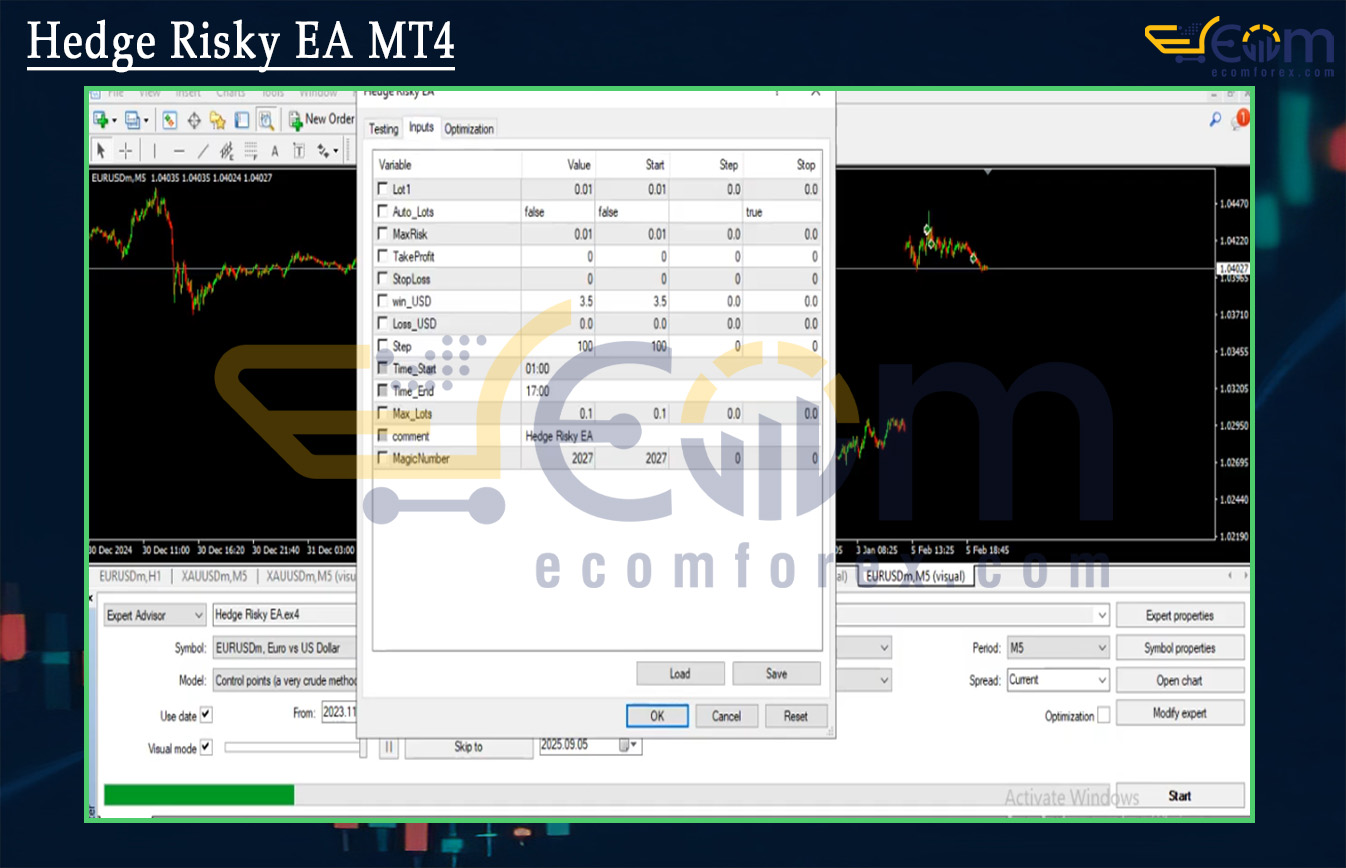
Task: Choose the trendline drawing tool
Action: click(203, 151)
